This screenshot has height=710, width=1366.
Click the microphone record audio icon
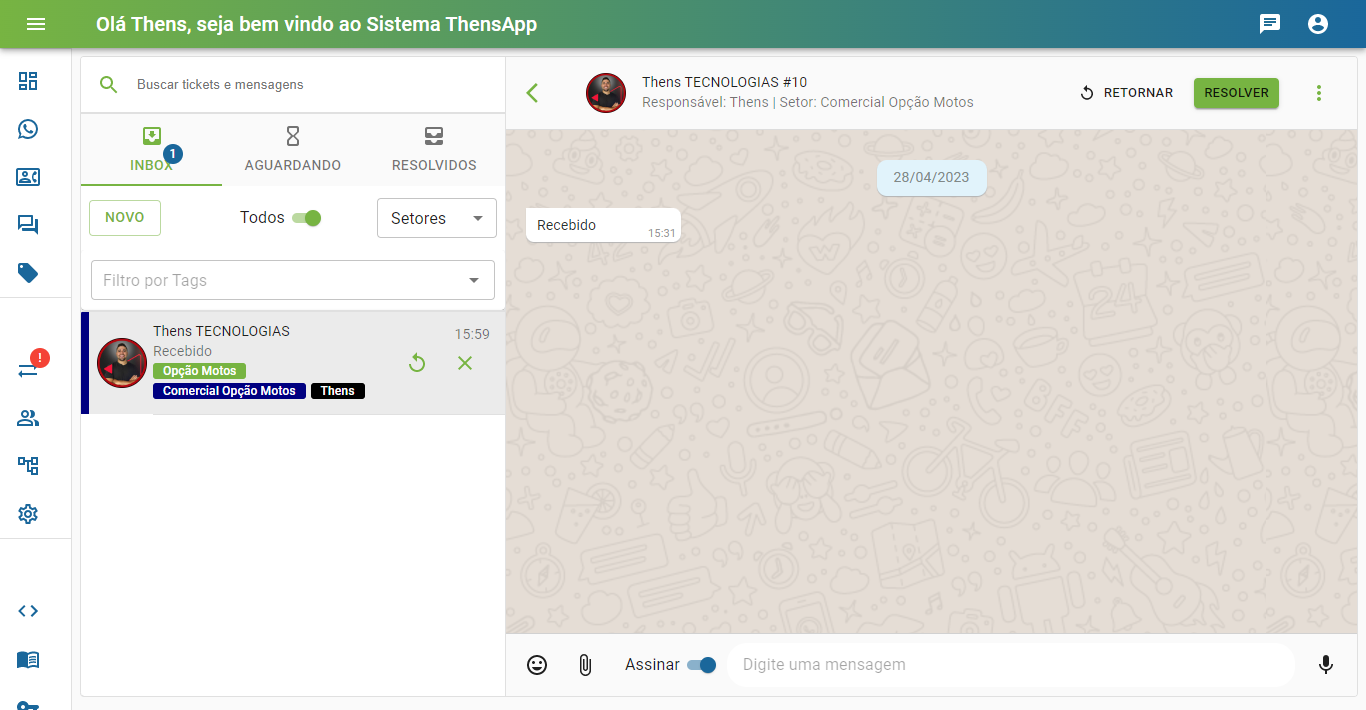[1325, 665]
